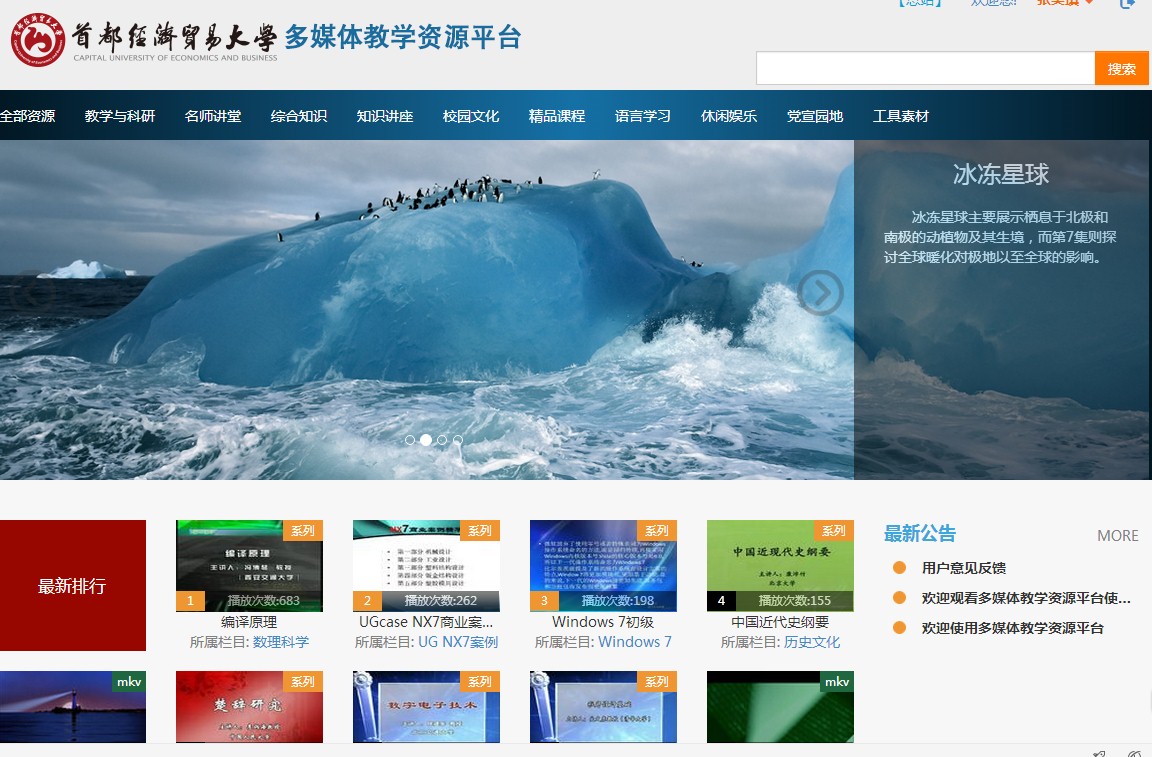Open the username dropdown menu at top
Screen dimensions: 1152x757
(1065, 3)
